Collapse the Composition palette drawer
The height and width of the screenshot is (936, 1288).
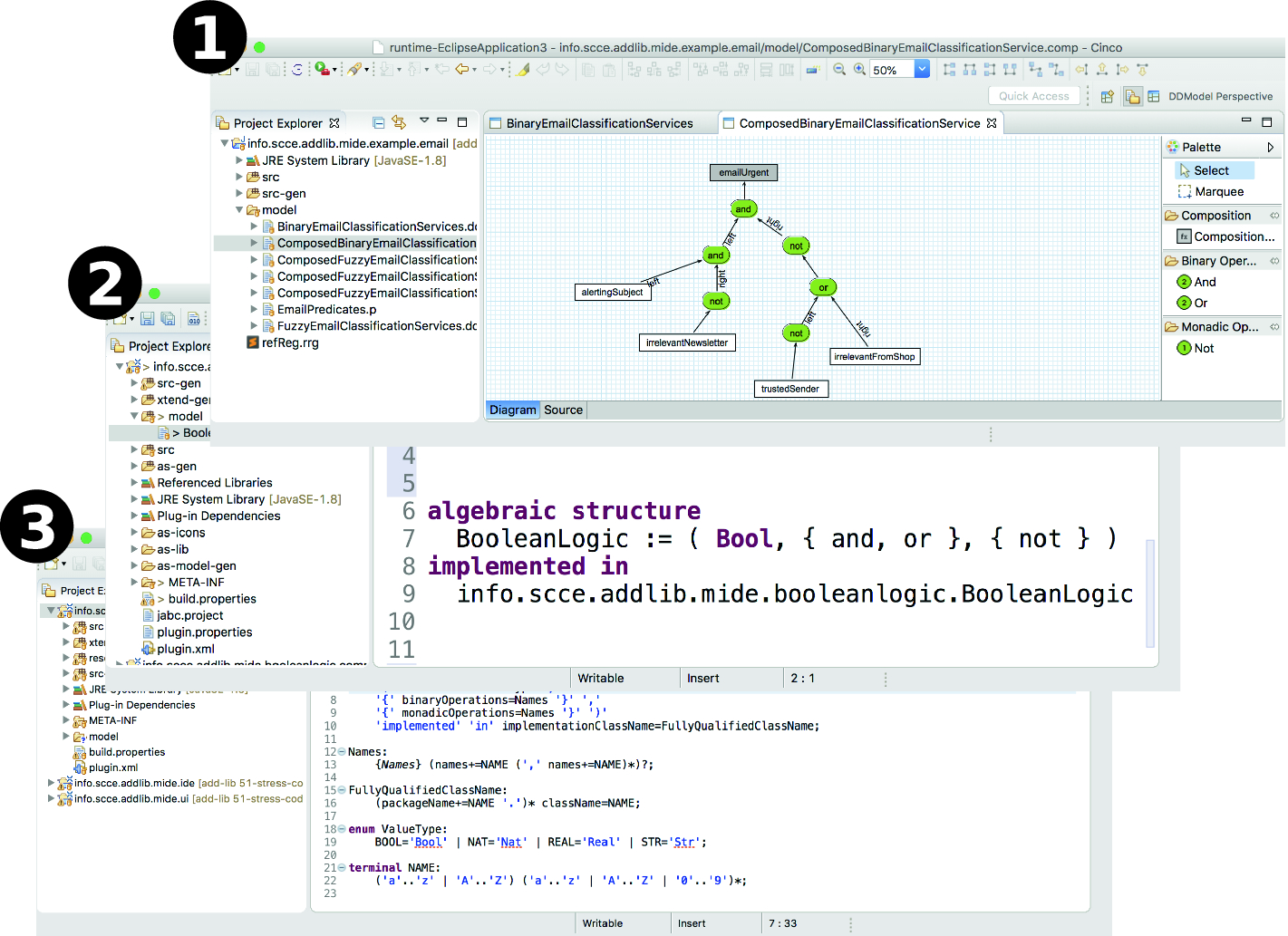pyautogui.click(x=1215, y=216)
